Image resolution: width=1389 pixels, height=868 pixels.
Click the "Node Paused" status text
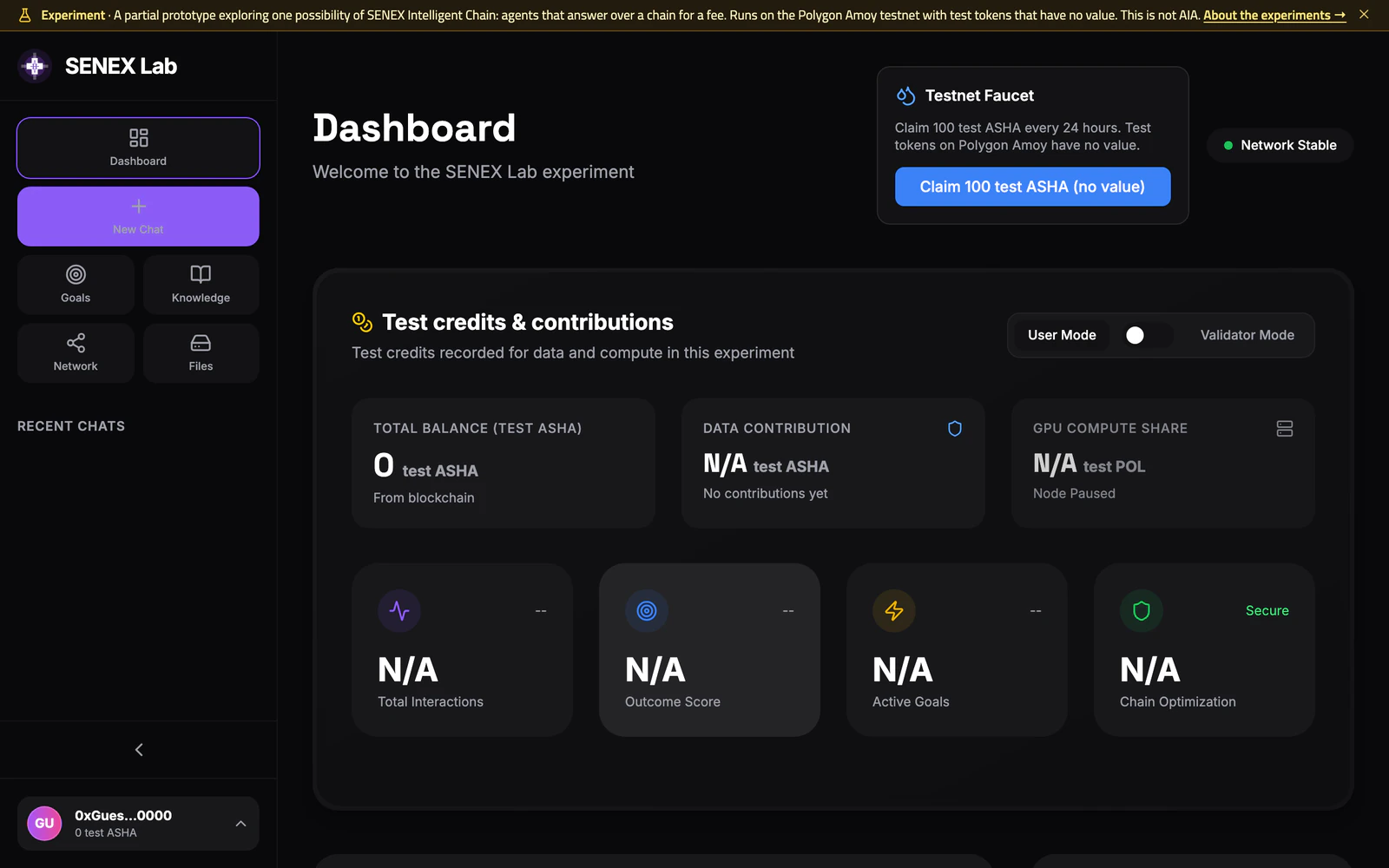1074,493
